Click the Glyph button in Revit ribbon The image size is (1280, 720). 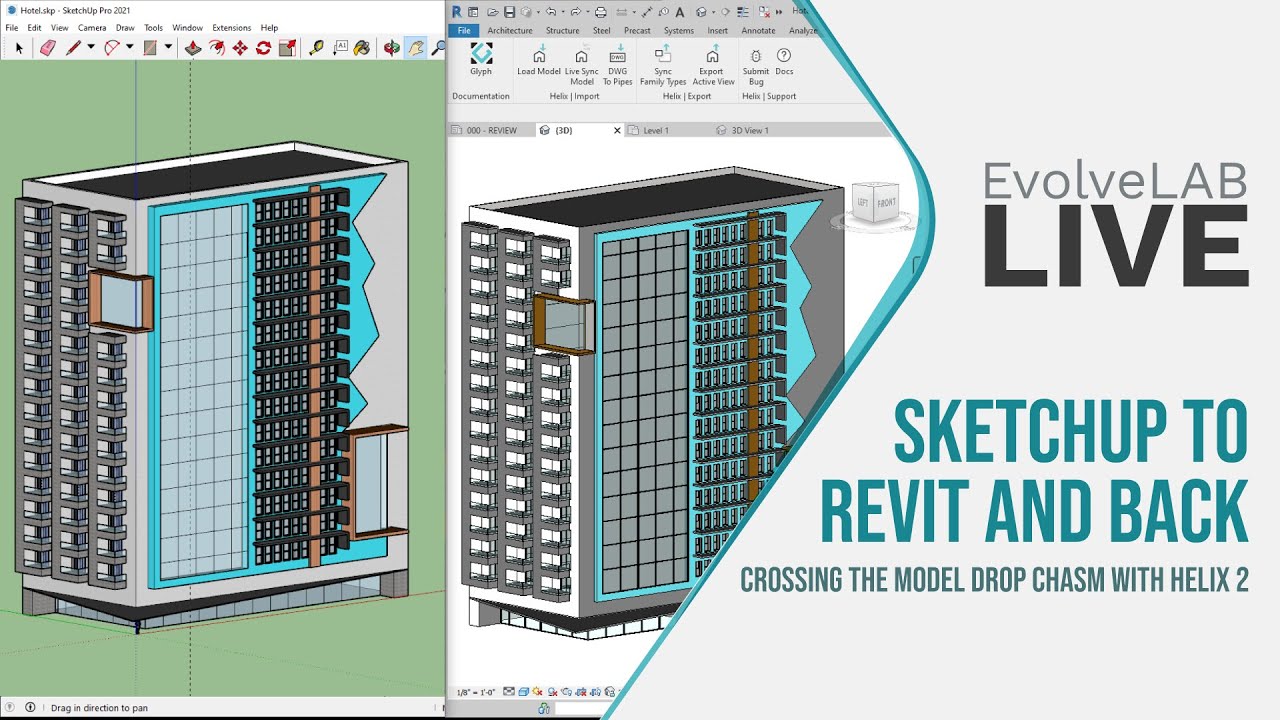click(x=481, y=60)
